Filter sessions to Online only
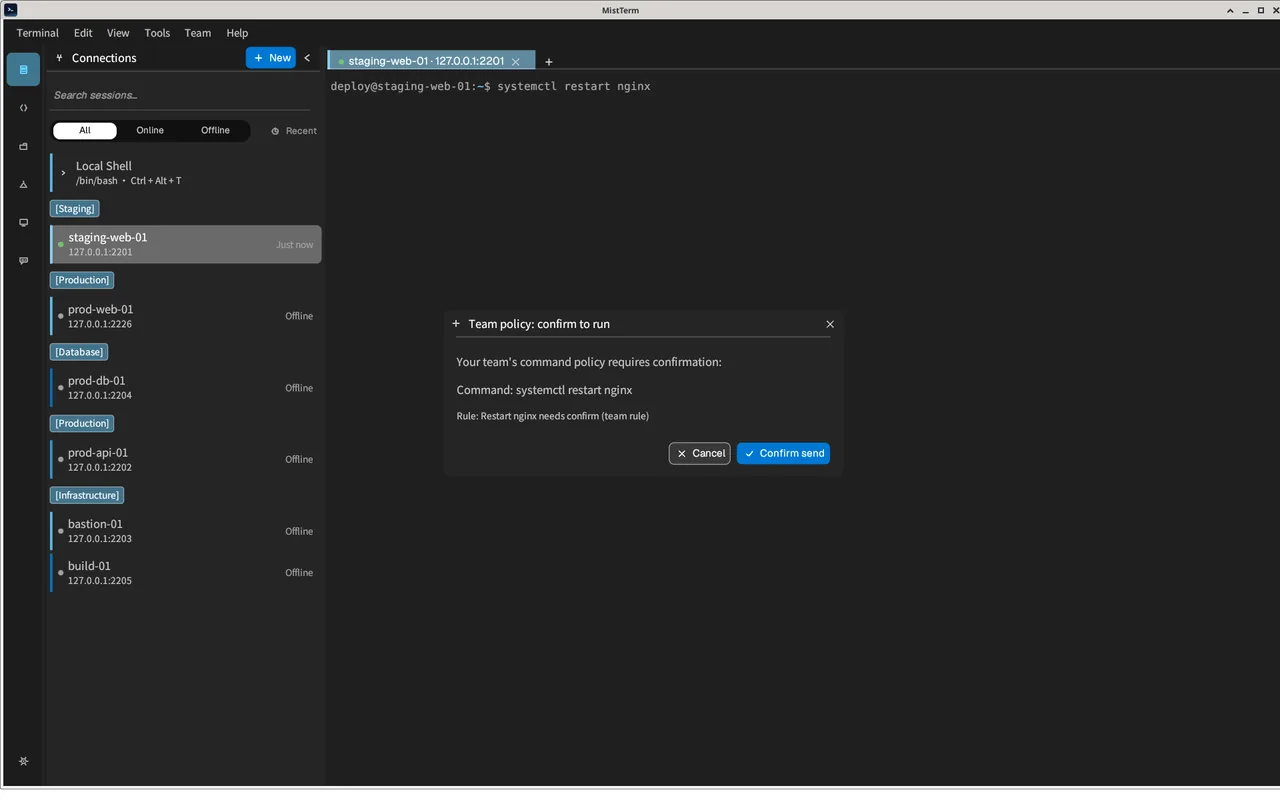Image resolution: width=1280 pixels, height=800 pixels. point(150,131)
